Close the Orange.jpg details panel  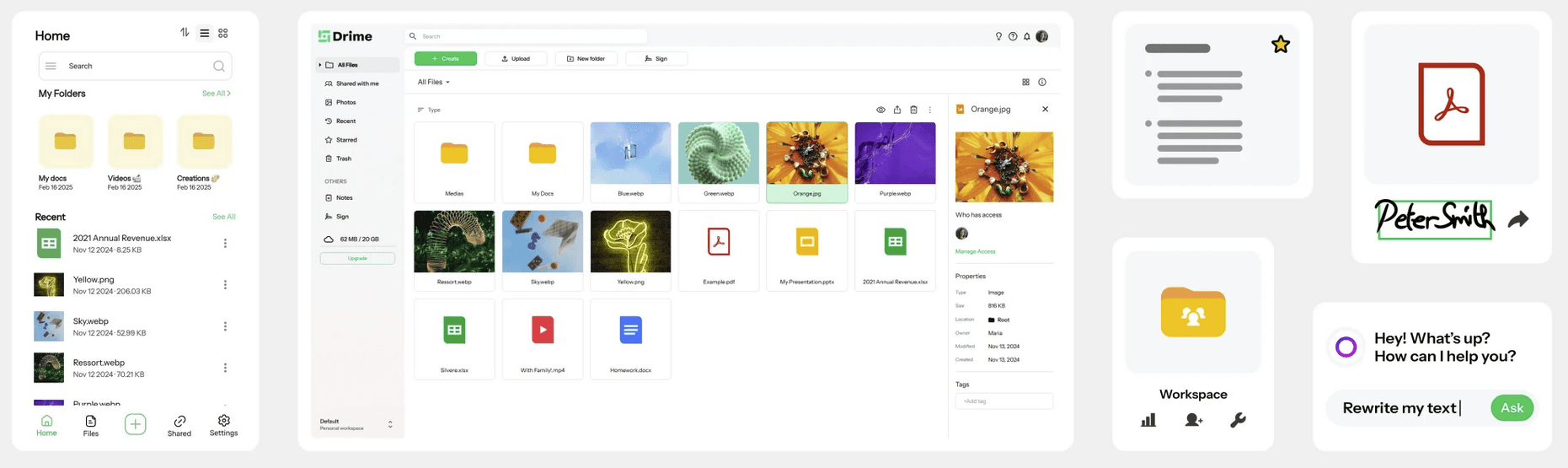1045,109
